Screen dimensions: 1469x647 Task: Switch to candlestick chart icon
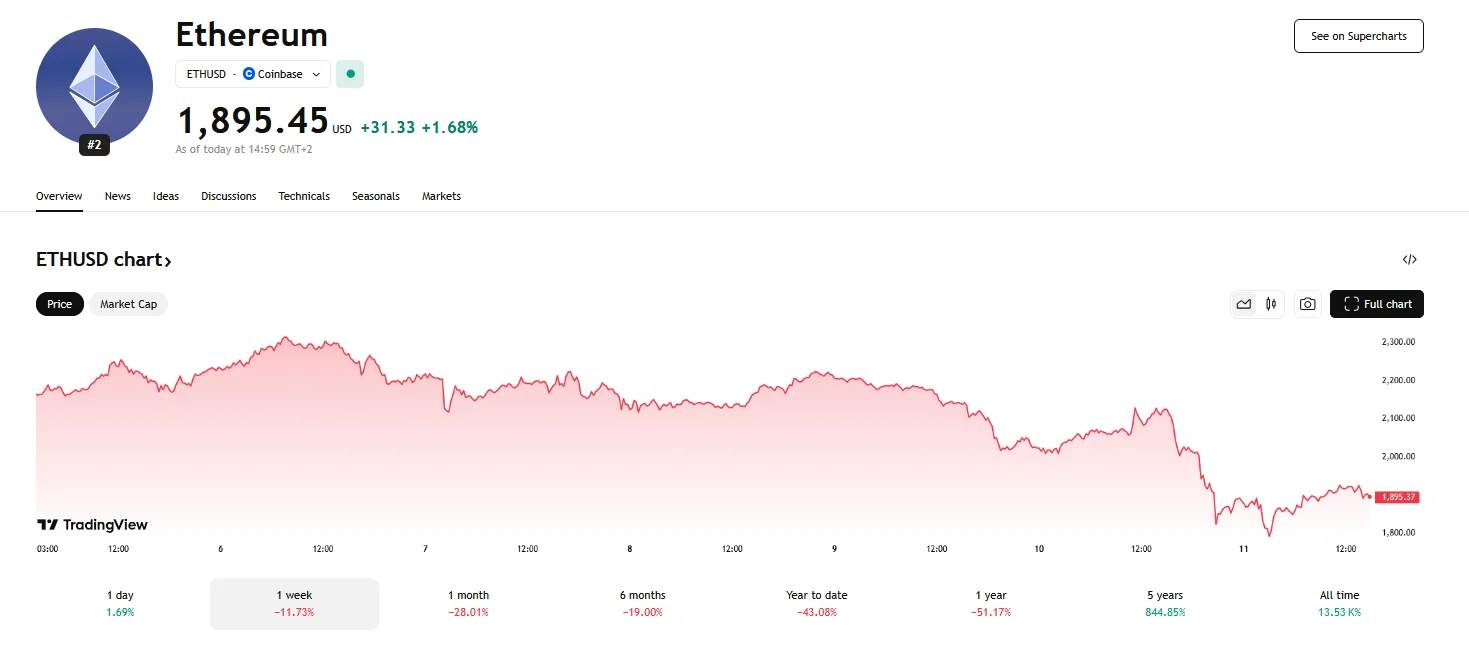click(x=1271, y=304)
